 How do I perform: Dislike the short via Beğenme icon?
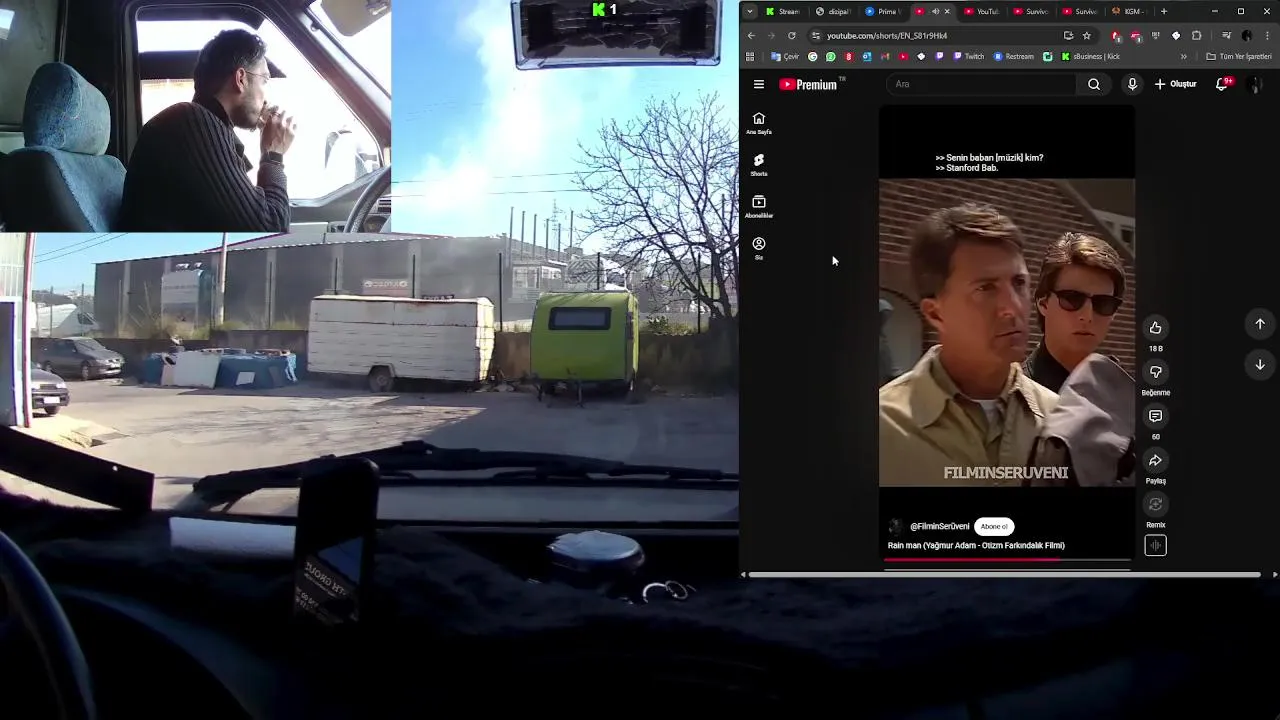tap(1155, 372)
